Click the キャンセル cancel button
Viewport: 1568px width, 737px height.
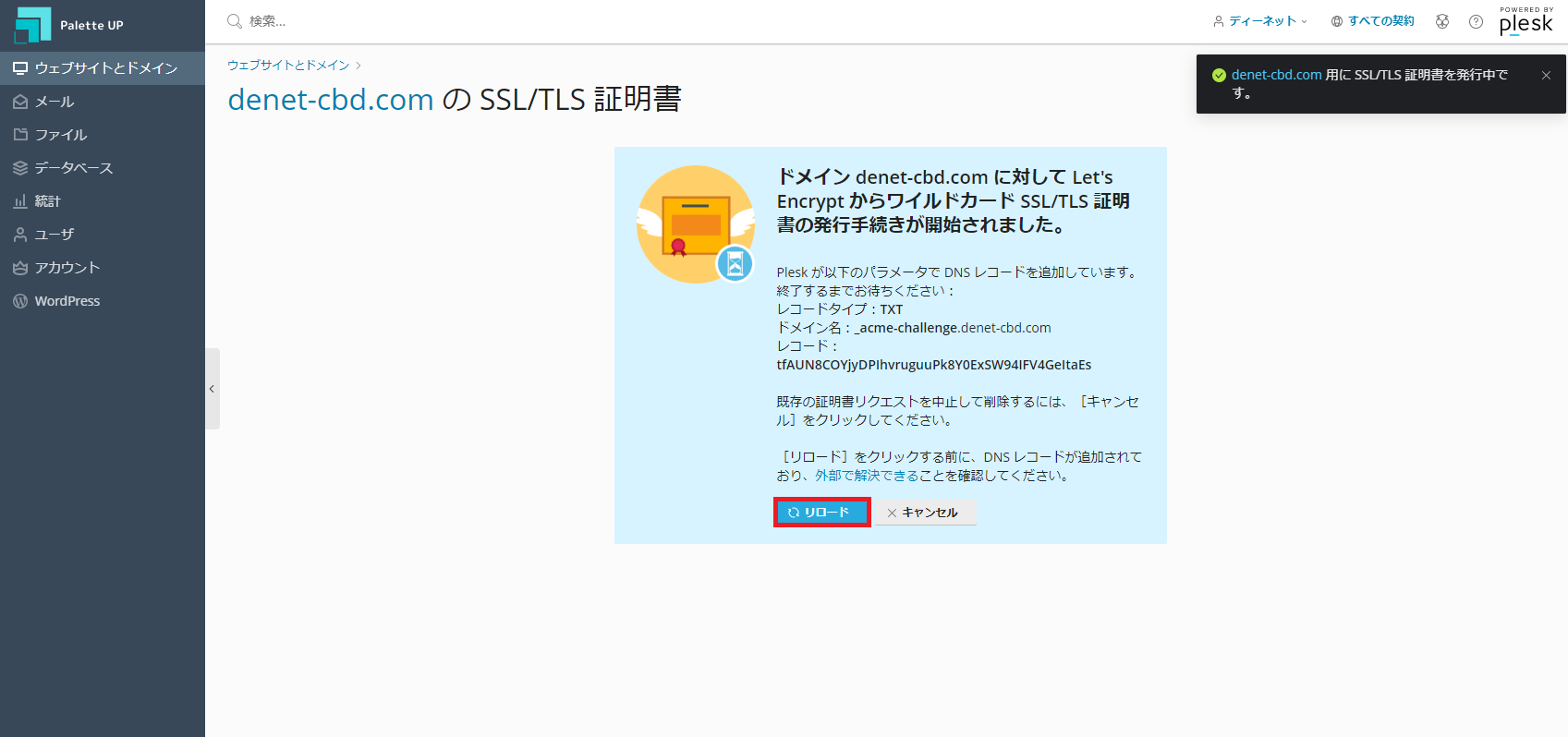click(x=925, y=513)
